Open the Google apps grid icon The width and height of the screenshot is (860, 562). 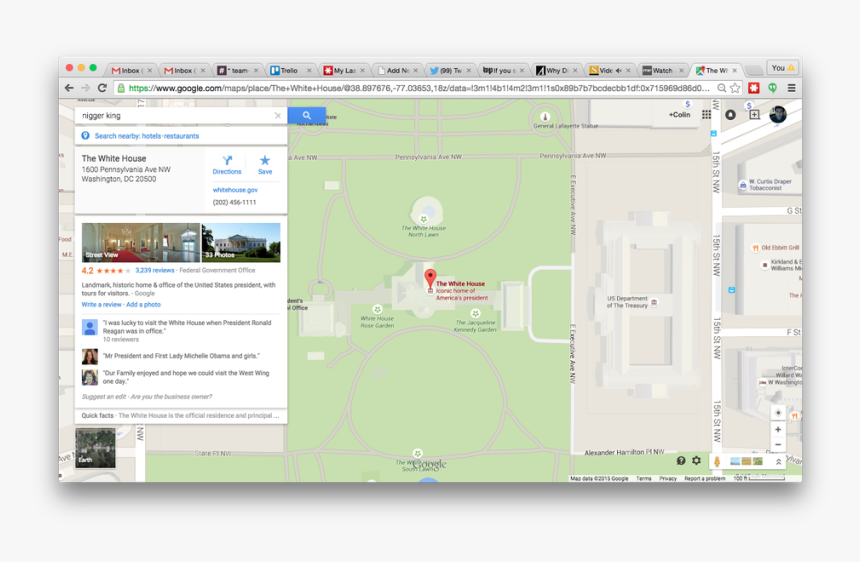tap(706, 115)
